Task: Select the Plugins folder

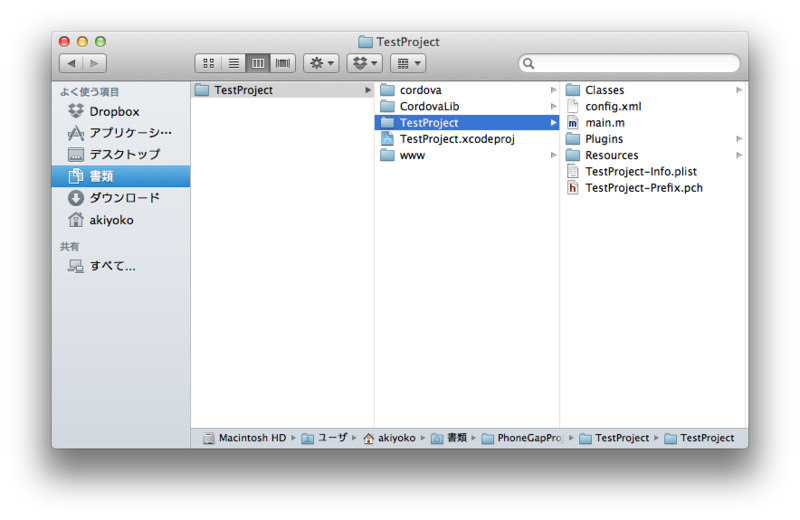Action: pos(653,139)
